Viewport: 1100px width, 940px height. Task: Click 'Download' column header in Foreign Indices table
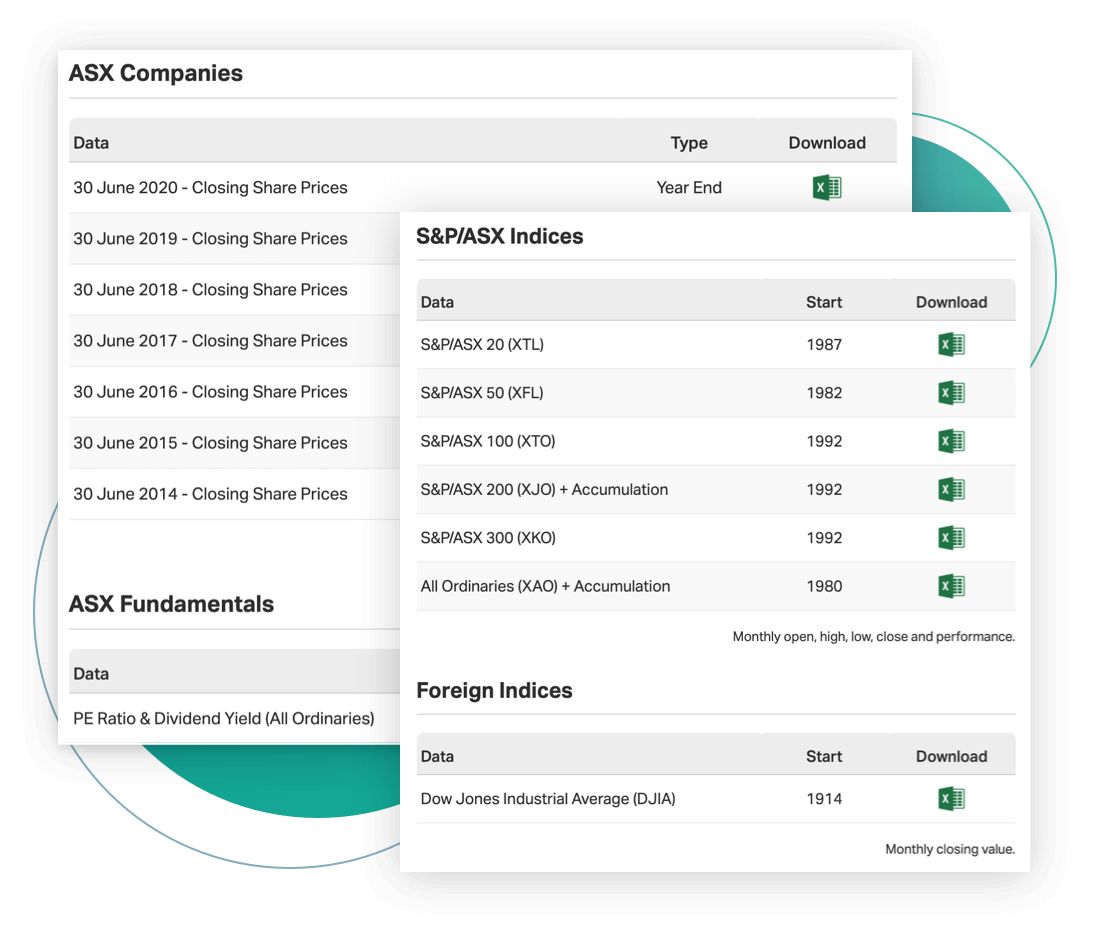(952, 757)
